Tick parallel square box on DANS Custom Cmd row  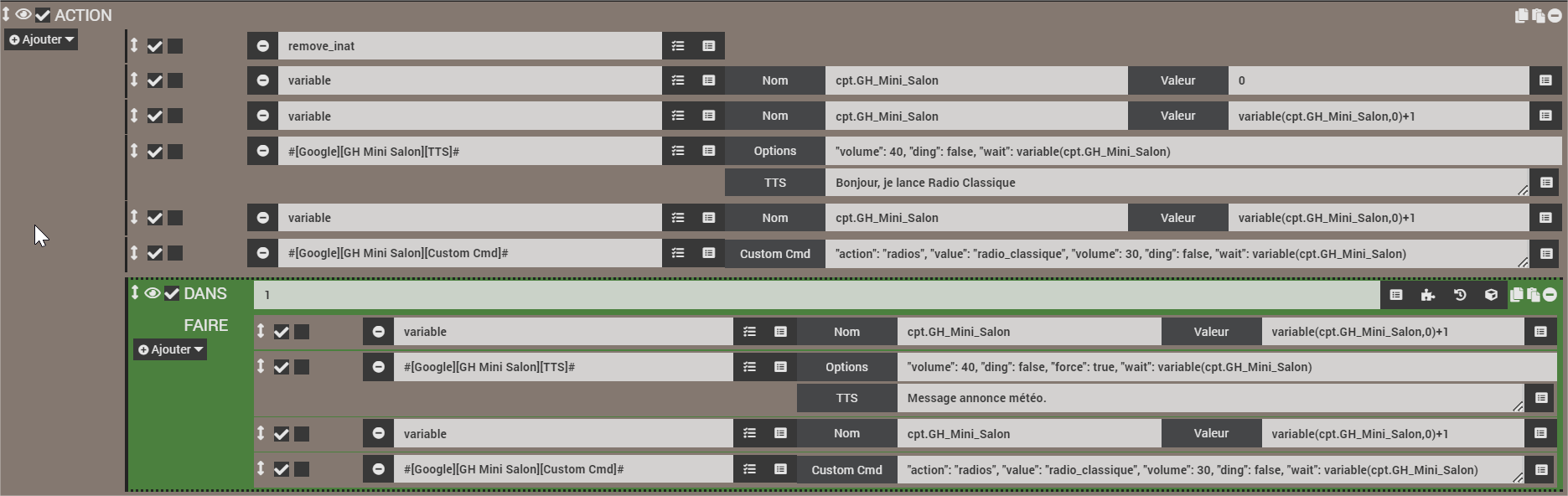click(302, 469)
